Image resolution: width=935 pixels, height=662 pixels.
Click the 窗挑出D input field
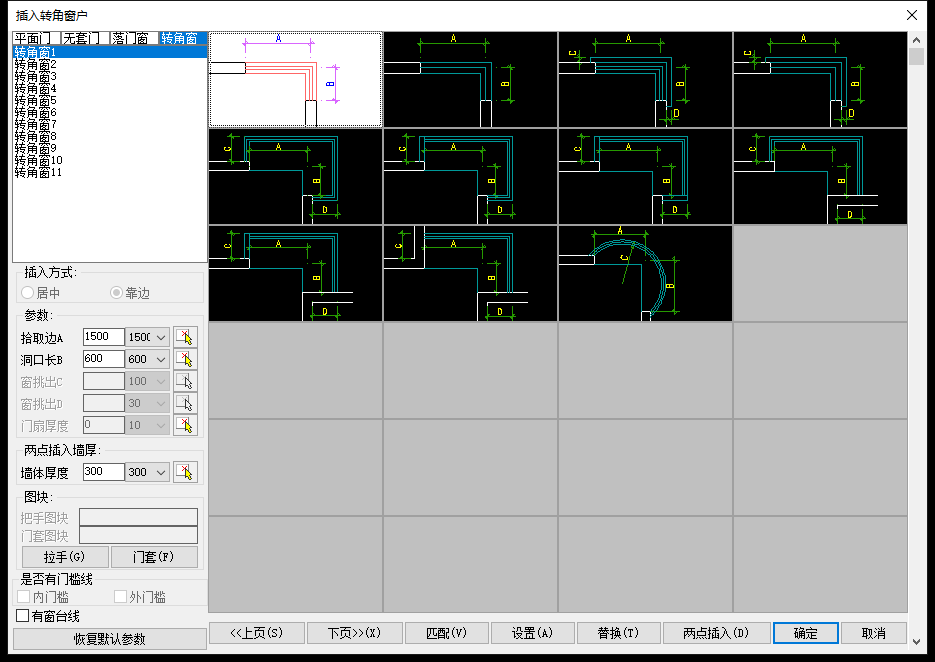[103, 403]
